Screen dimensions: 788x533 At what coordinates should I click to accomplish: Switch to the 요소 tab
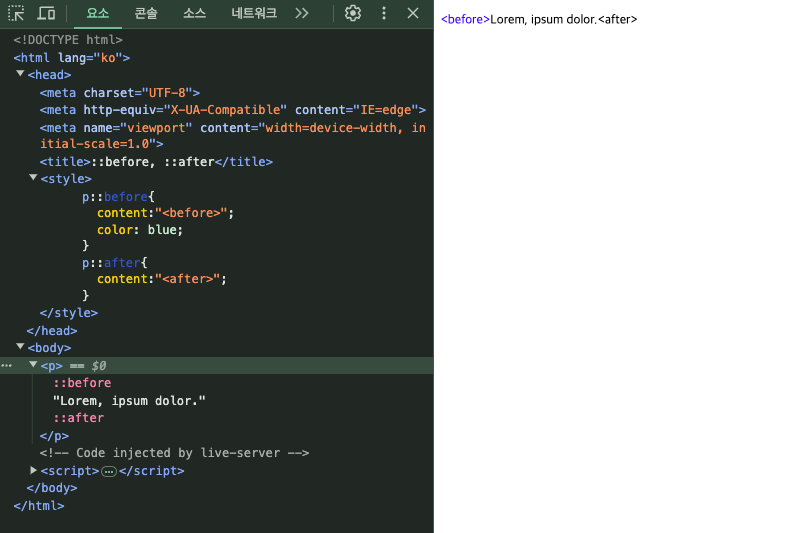click(x=98, y=14)
